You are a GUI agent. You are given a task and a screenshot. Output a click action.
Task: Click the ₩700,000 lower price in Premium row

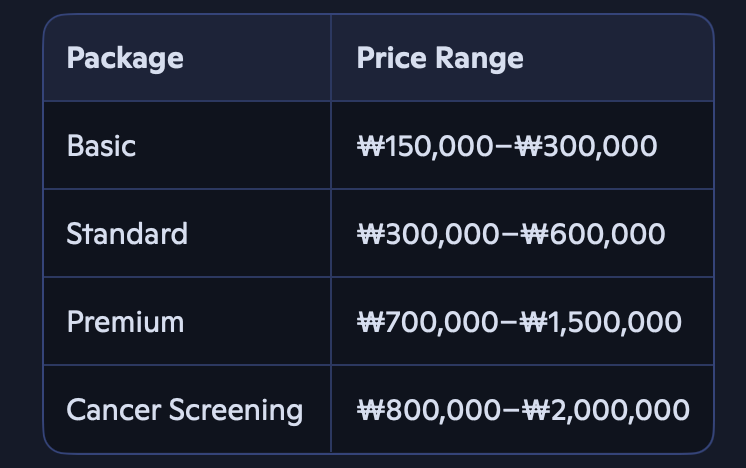click(428, 322)
